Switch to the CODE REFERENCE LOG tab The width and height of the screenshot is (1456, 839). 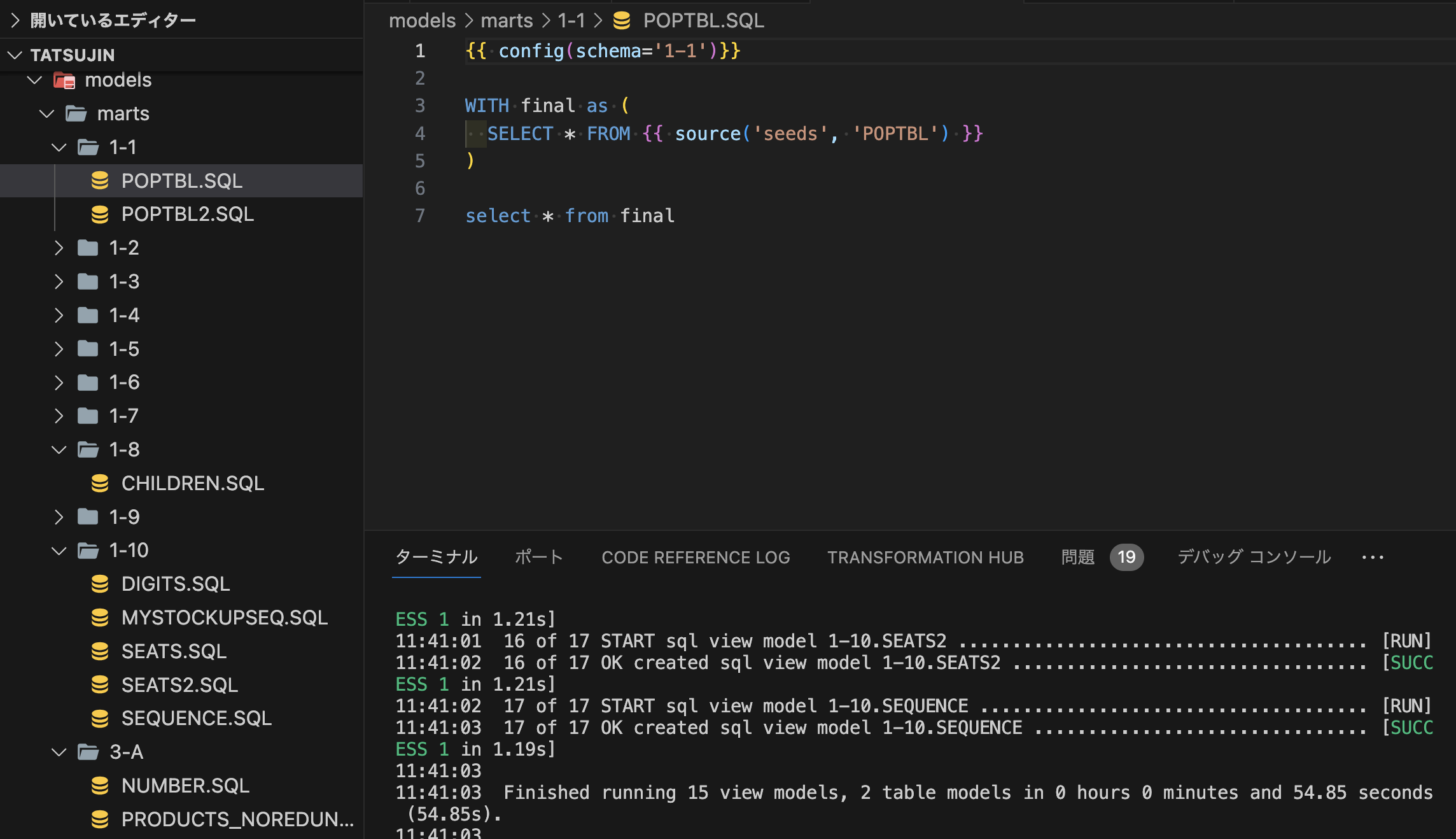[696, 557]
